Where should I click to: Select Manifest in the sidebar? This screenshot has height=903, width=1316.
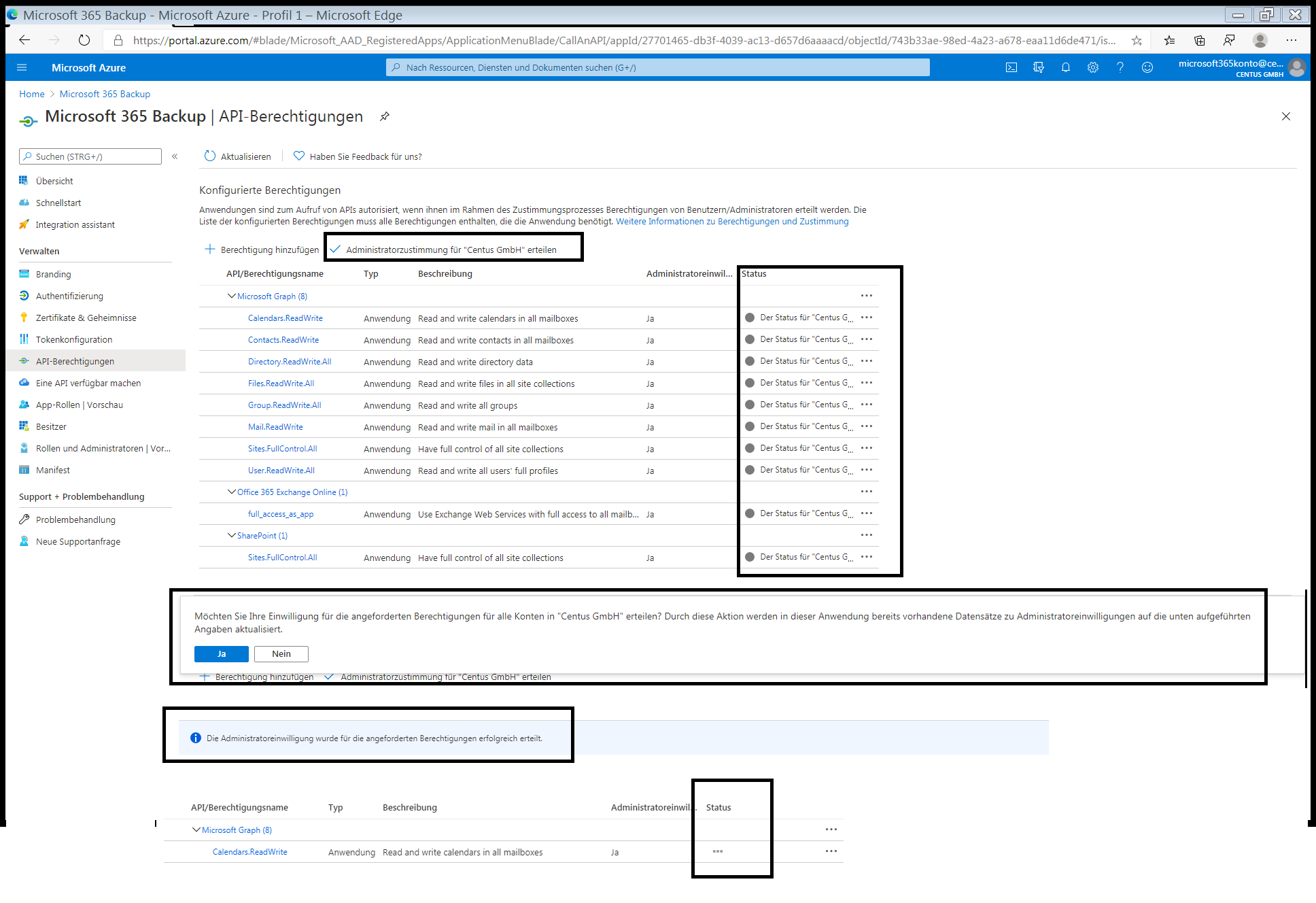point(53,470)
